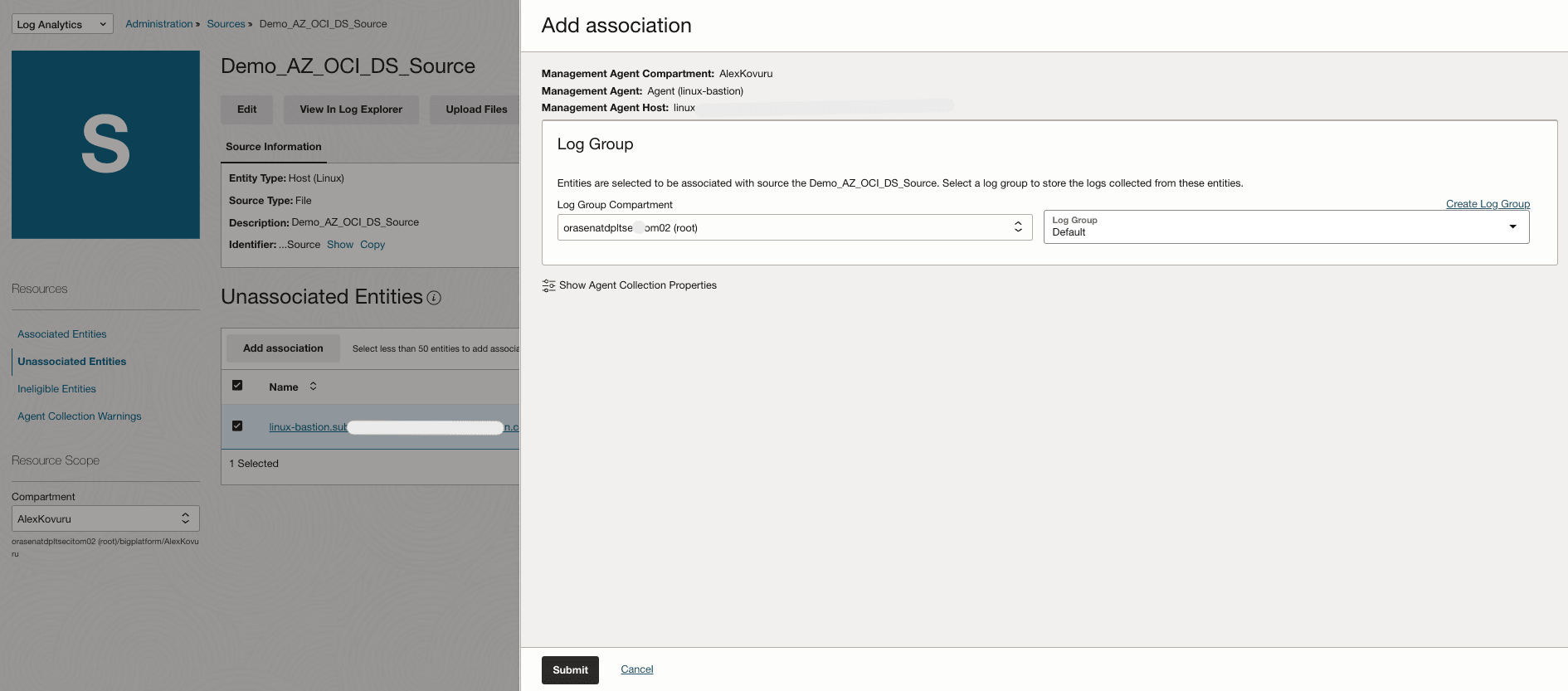The height and width of the screenshot is (691, 1568).
Task: Click the Edit source button
Action: [x=246, y=109]
